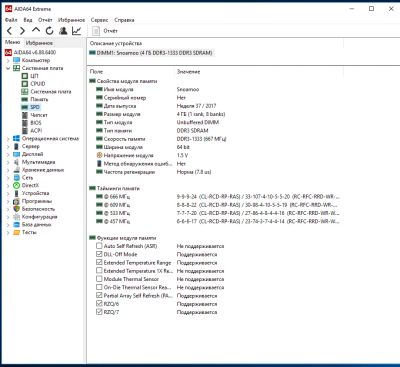Screen dimensions: 400x367
Task: Select the @ 666 МГц timings row
Action: [217, 197]
